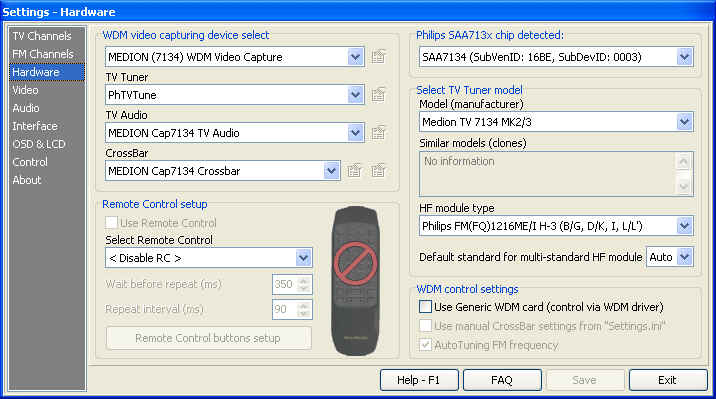This screenshot has height=399, width=716.
Task: Expand TV Tuner PhTVTune dropdown
Action: [355, 95]
